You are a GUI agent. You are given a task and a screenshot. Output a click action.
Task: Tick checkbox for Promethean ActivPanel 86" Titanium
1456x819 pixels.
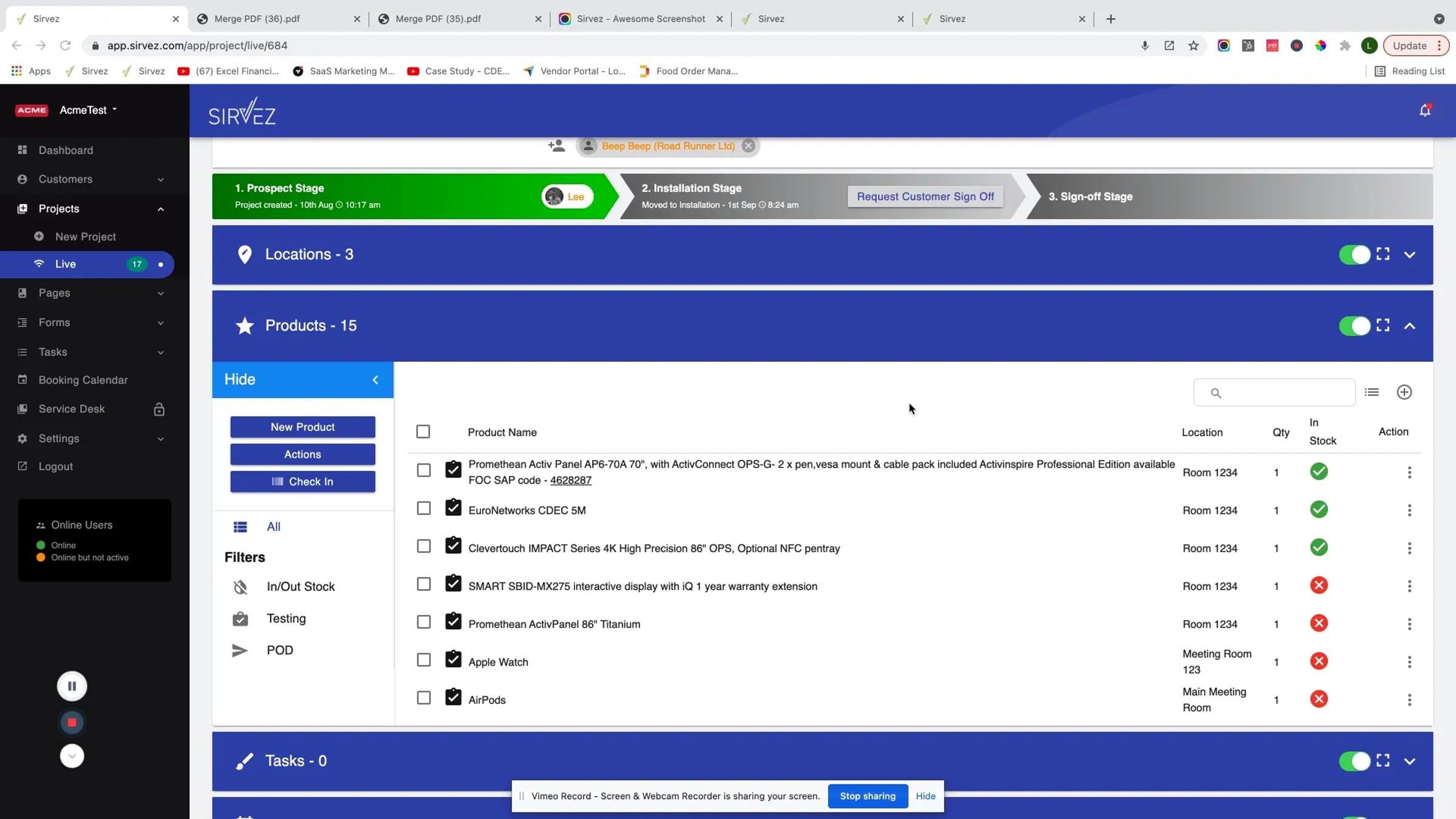tap(423, 622)
